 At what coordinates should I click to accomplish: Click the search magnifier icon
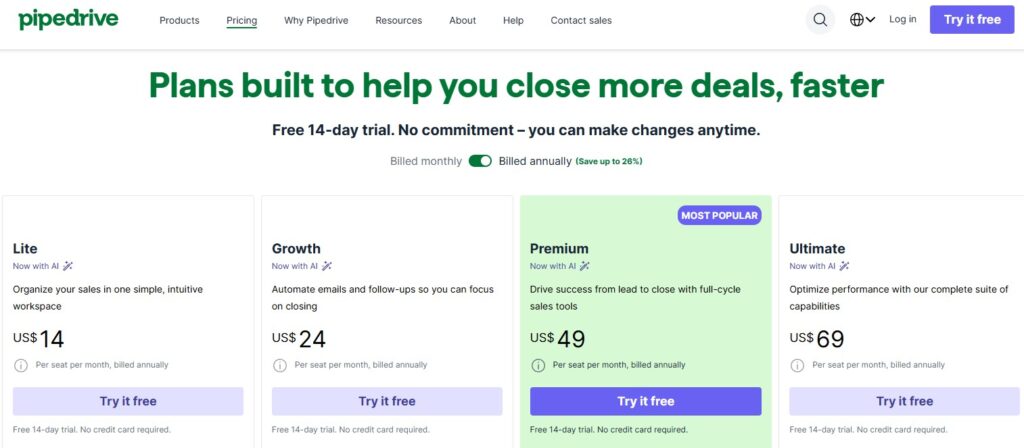(820, 20)
